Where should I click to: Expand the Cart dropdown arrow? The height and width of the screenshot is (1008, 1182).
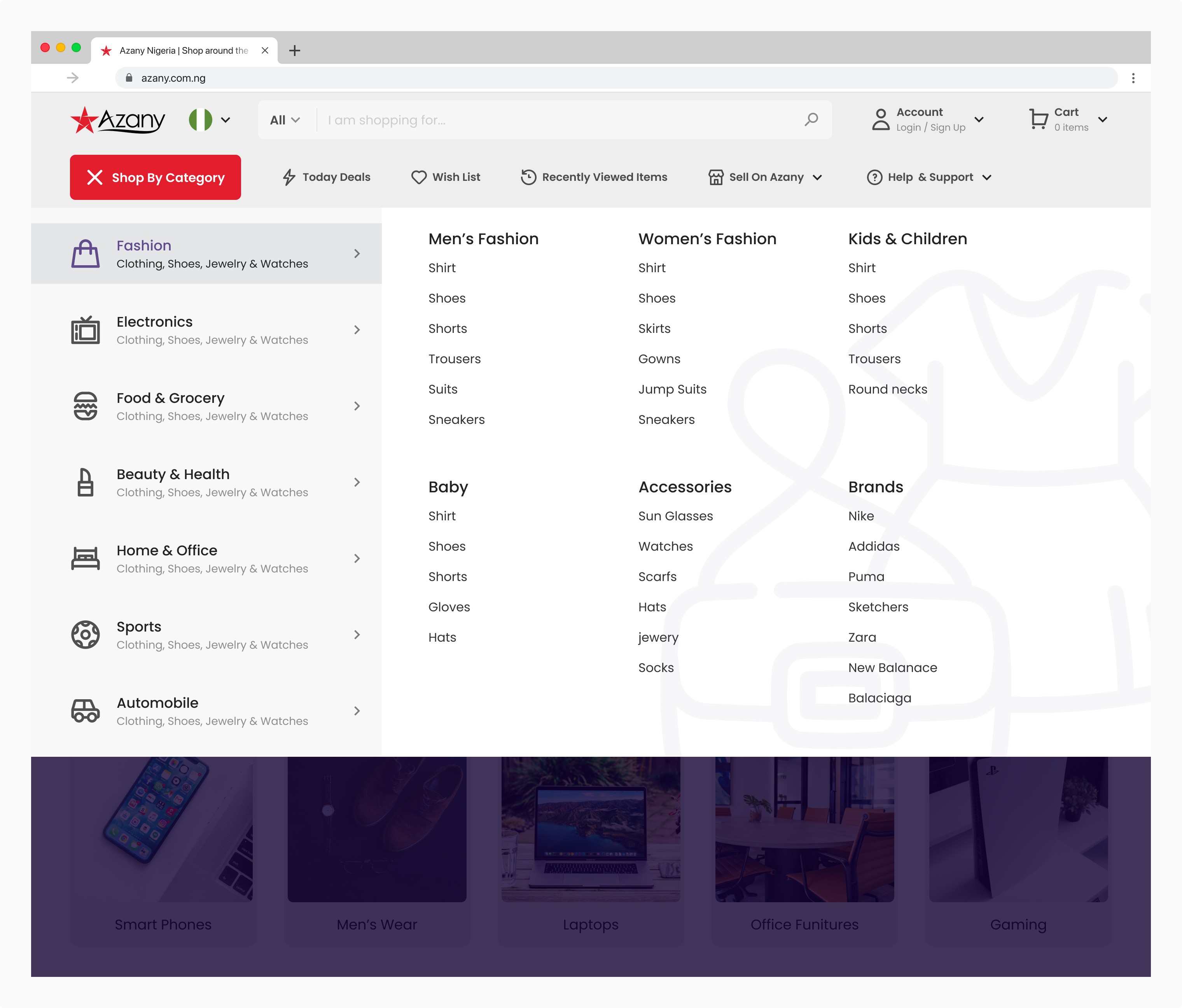1103,120
